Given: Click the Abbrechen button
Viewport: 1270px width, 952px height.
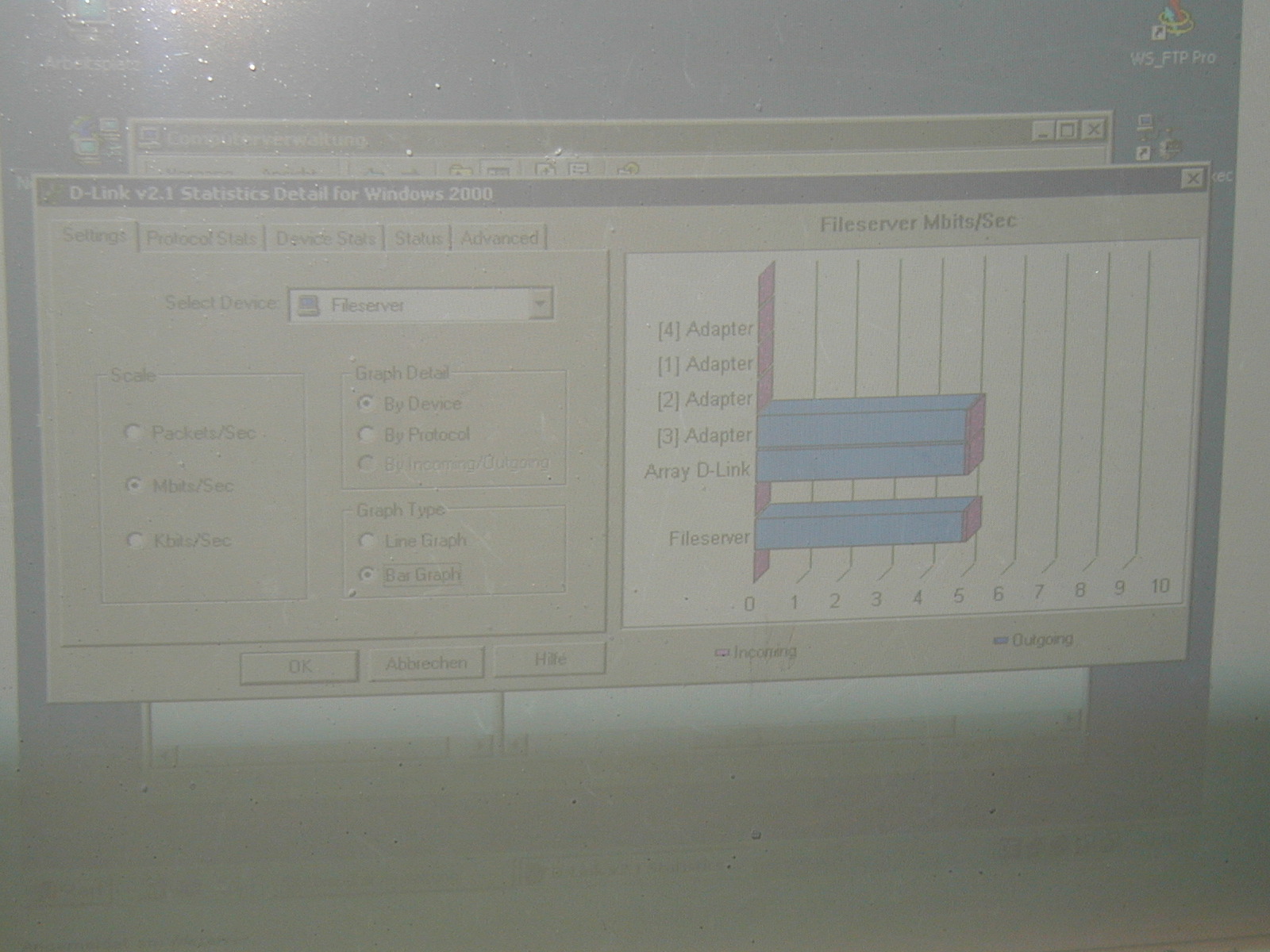Looking at the screenshot, I should [x=426, y=662].
